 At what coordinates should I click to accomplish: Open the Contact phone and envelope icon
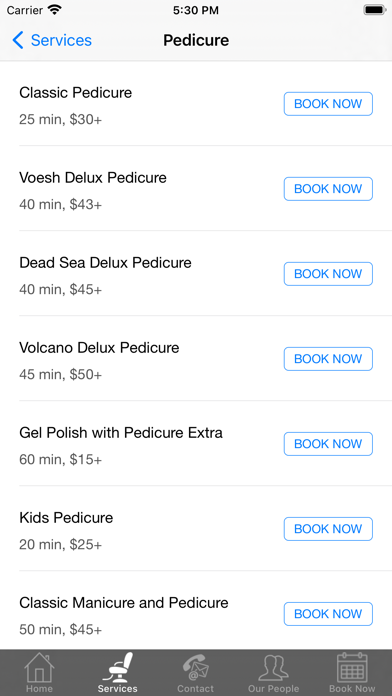pyautogui.click(x=195, y=667)
